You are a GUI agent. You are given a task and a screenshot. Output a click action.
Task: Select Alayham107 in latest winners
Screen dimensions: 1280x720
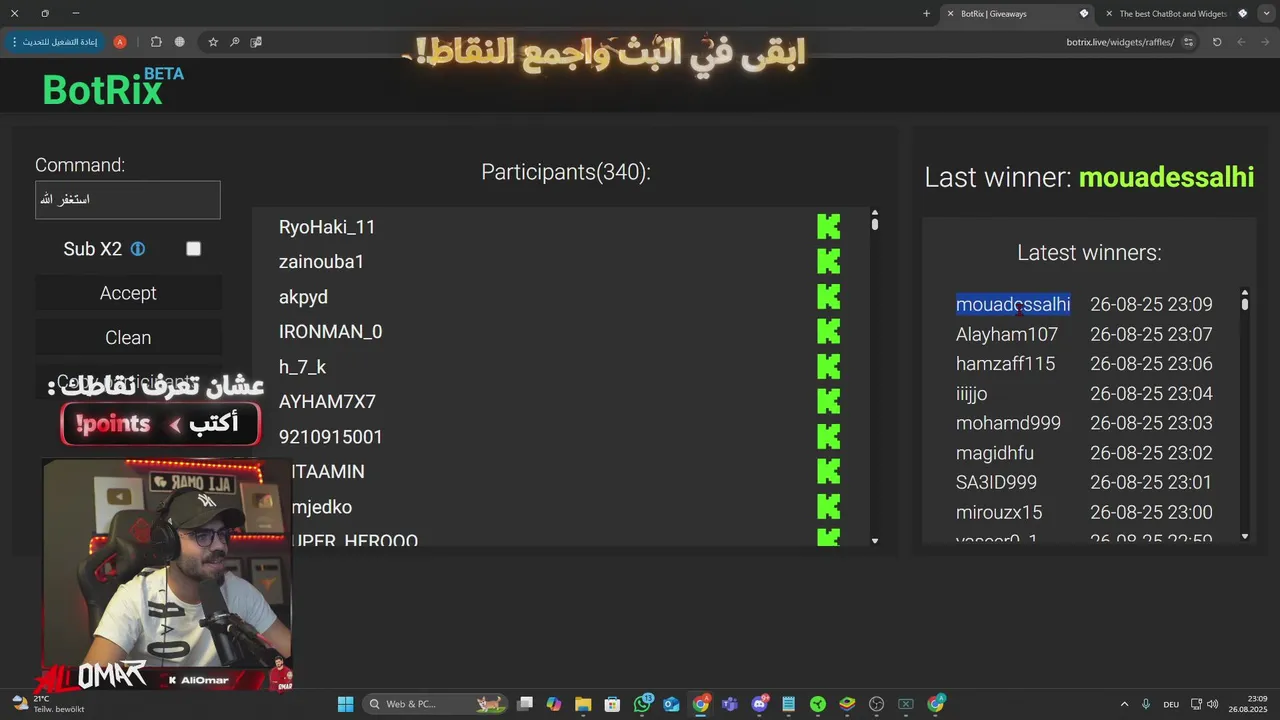[1007, 334]
